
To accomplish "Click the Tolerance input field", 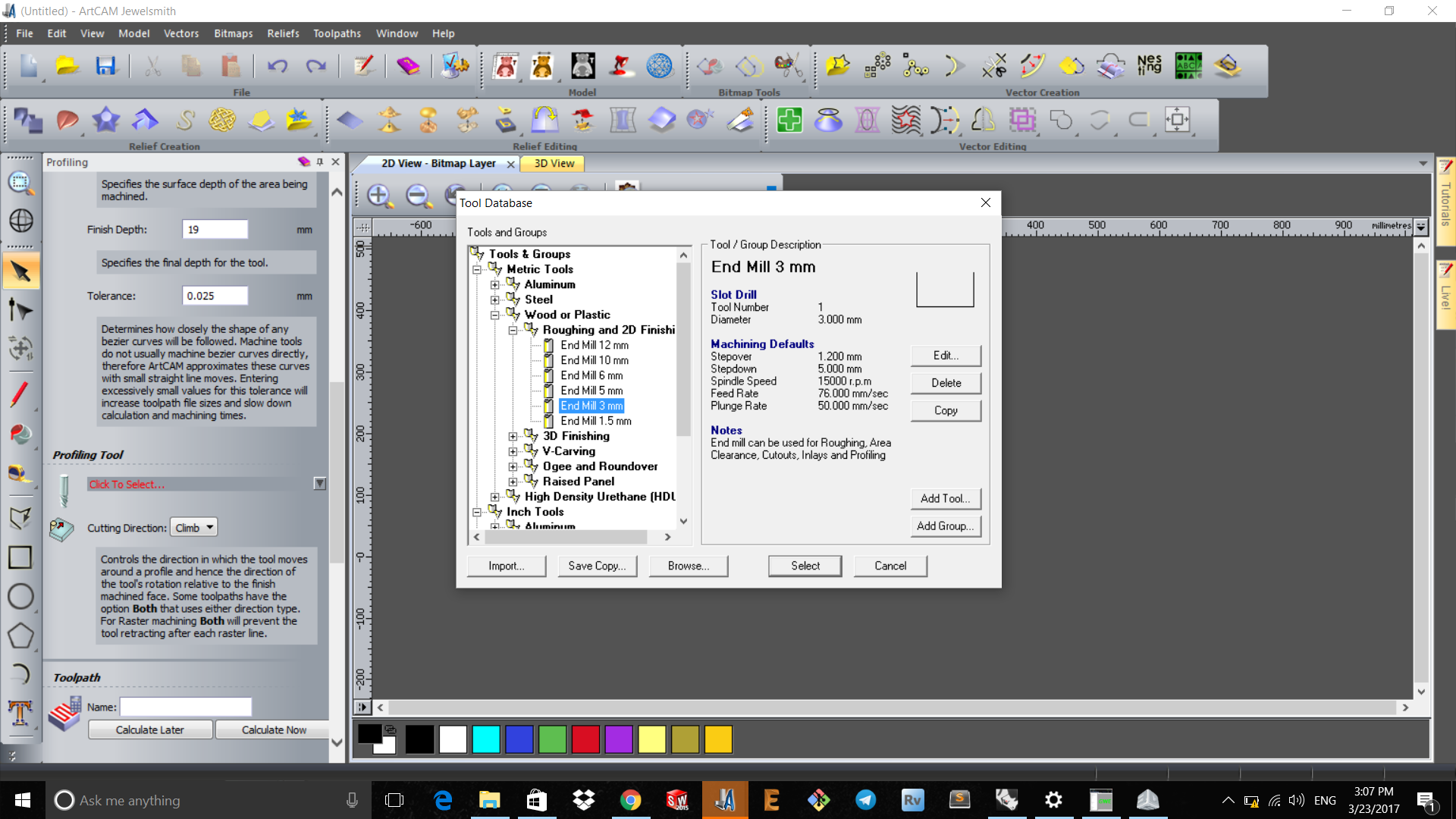I will point(215,296).
